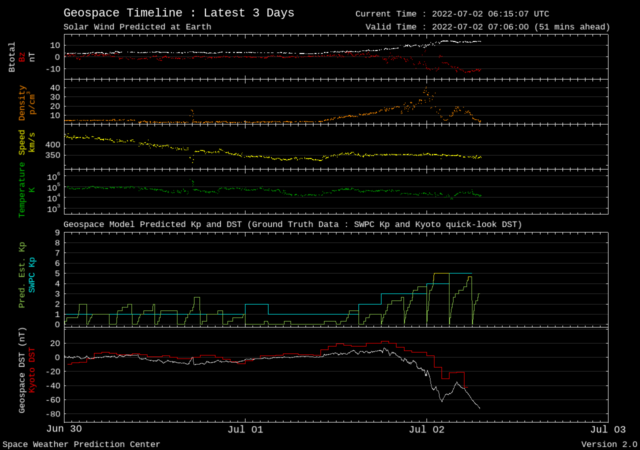Click the '350' tick on the Speed axis
Image resolution: width=640 pixels, height=450 pixels.
[53, 155]
